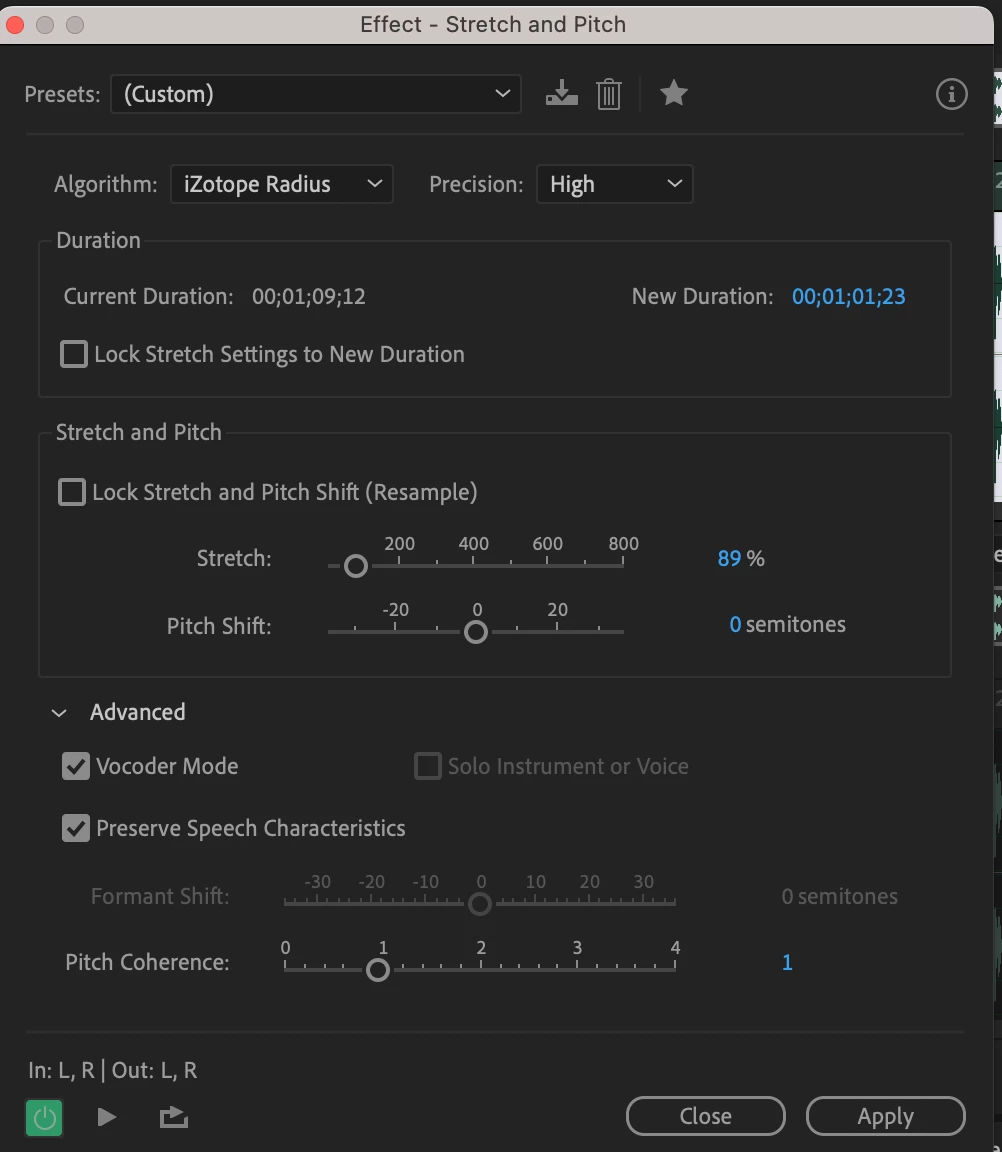1002x1152 pixels.
Task: Enable Lock Stretch Settings to New Duration
Action: (74, 354)
